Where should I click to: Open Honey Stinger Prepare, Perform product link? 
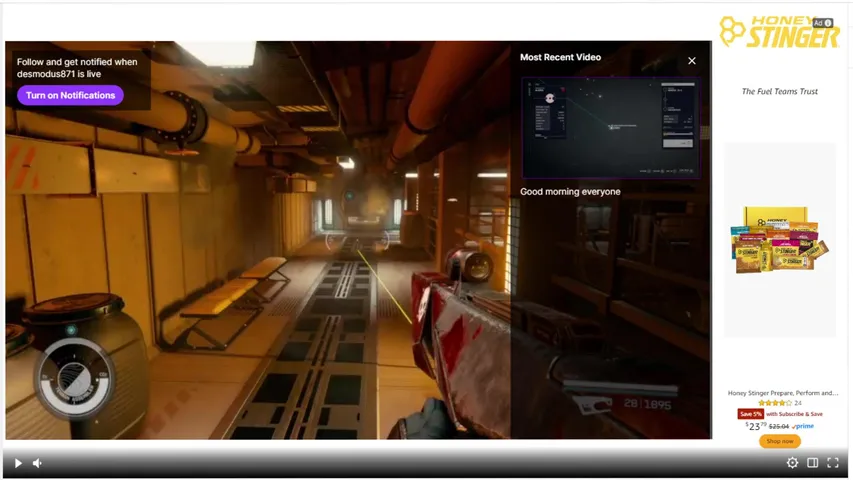pyautogui.click(x=782, y=393)
